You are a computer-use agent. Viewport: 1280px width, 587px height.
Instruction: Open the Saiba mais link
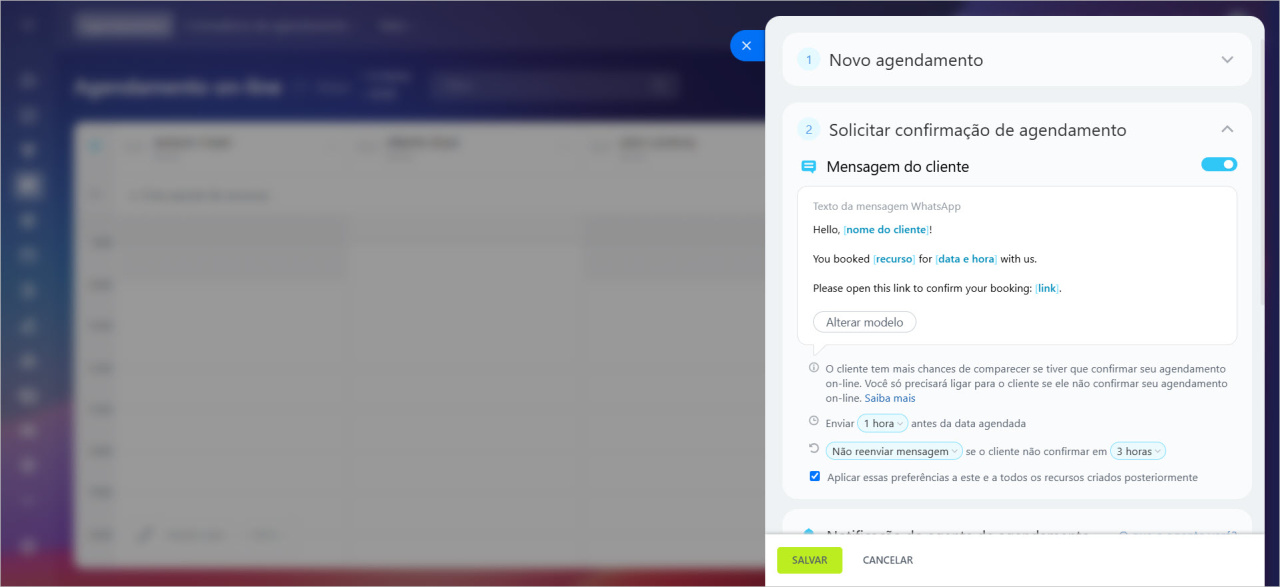890,398
